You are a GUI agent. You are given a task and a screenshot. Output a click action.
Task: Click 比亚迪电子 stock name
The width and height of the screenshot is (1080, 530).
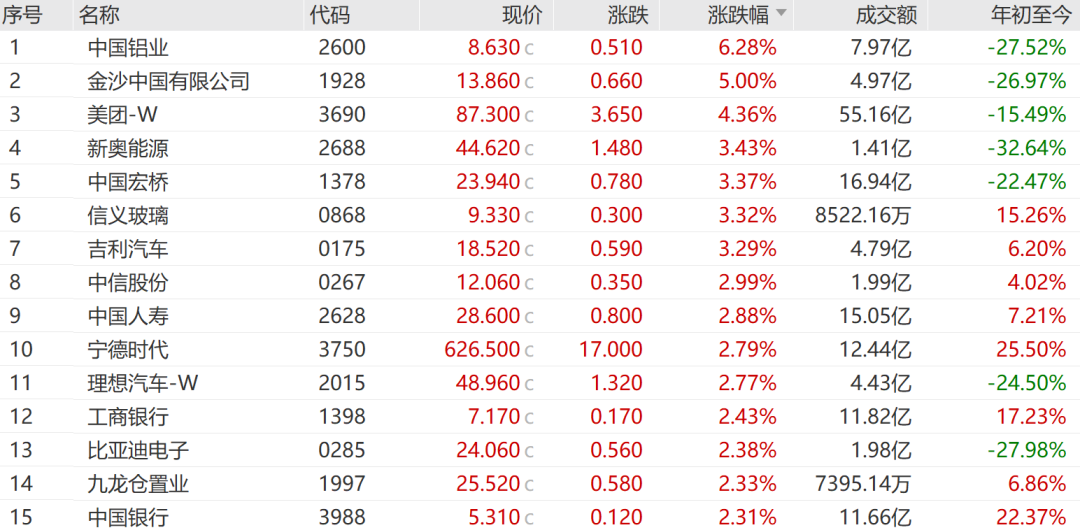(x=138, y=451)
